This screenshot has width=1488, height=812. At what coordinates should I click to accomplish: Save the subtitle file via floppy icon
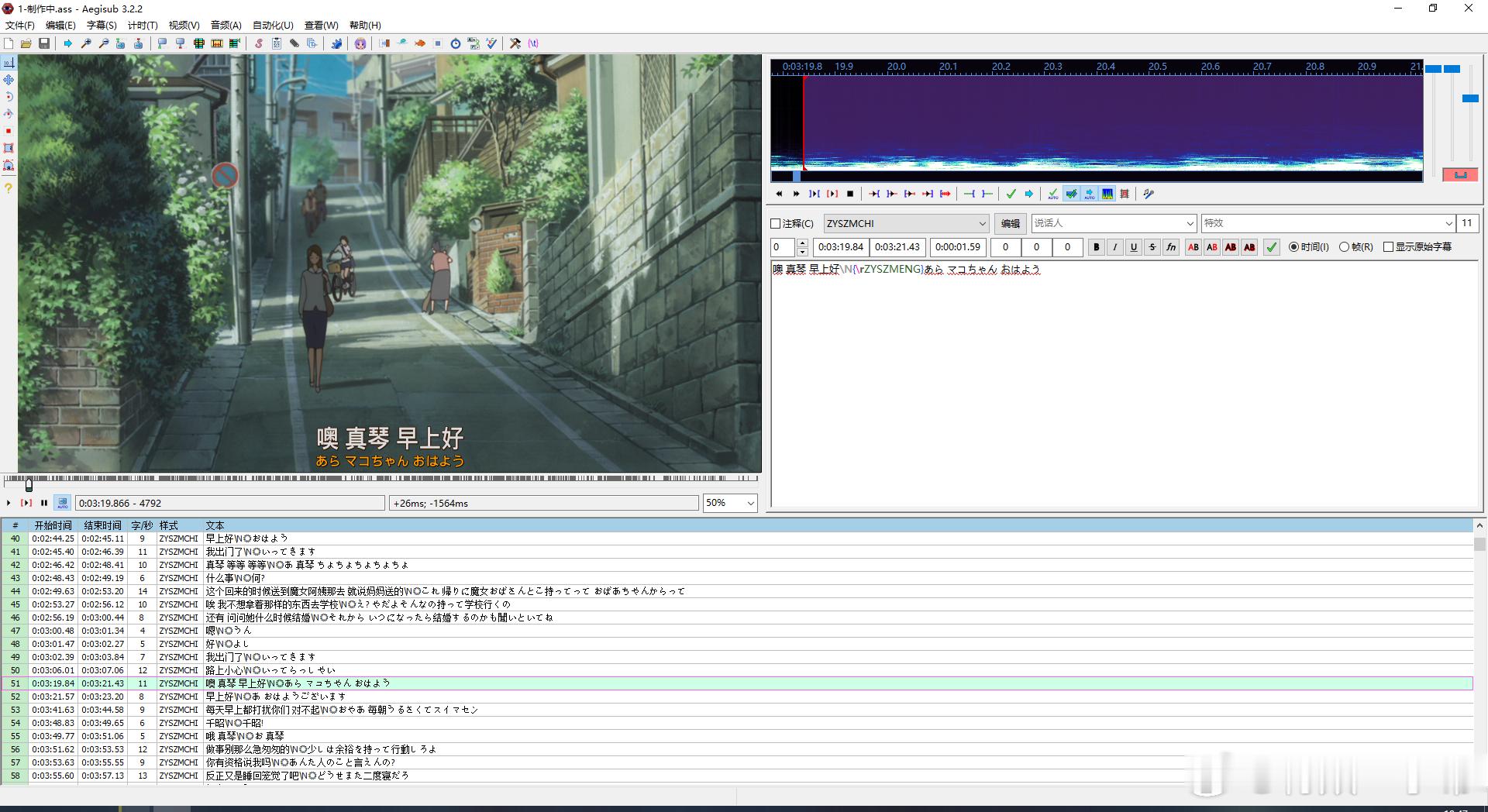[x=44, y=43]
